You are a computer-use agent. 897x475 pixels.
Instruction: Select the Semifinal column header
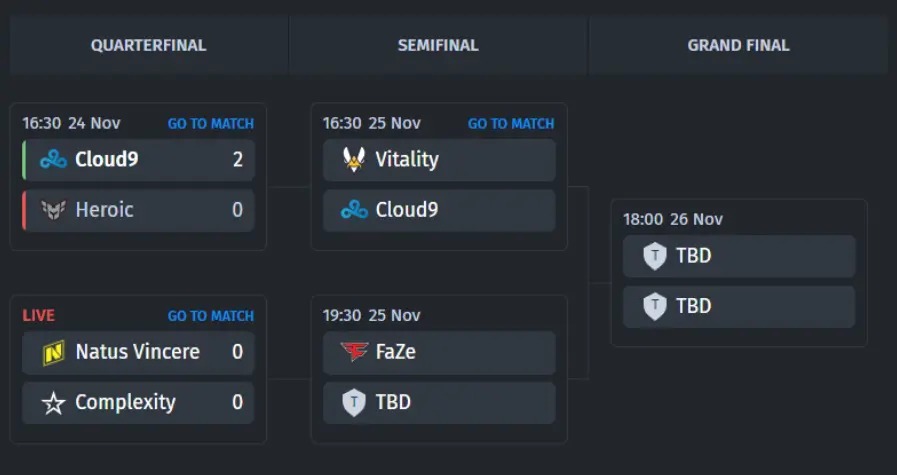[x=438, y=45]
